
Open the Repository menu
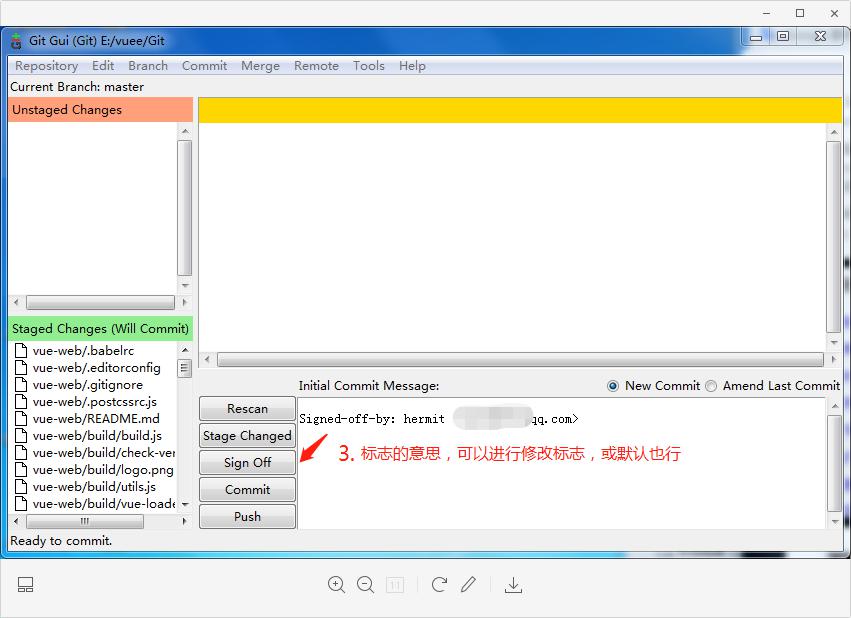(x=46, y=66)
